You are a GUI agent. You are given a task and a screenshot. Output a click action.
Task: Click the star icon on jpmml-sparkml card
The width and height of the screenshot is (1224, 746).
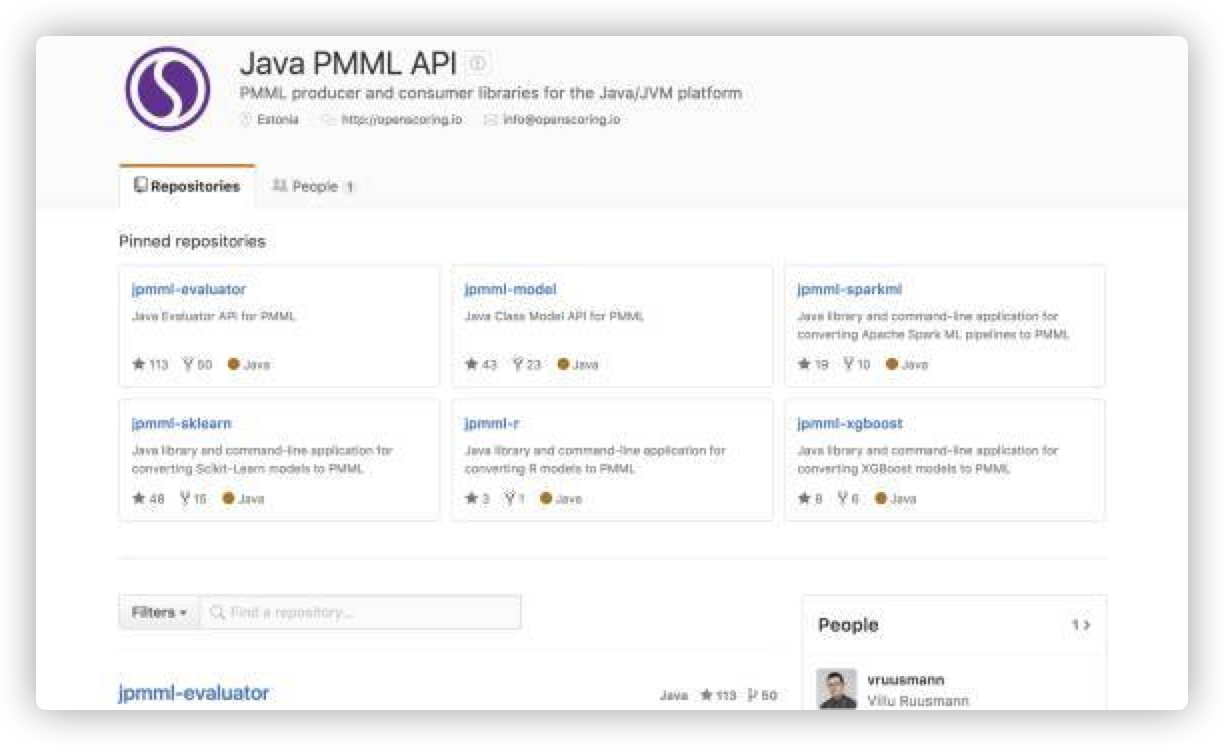[804, 365]
